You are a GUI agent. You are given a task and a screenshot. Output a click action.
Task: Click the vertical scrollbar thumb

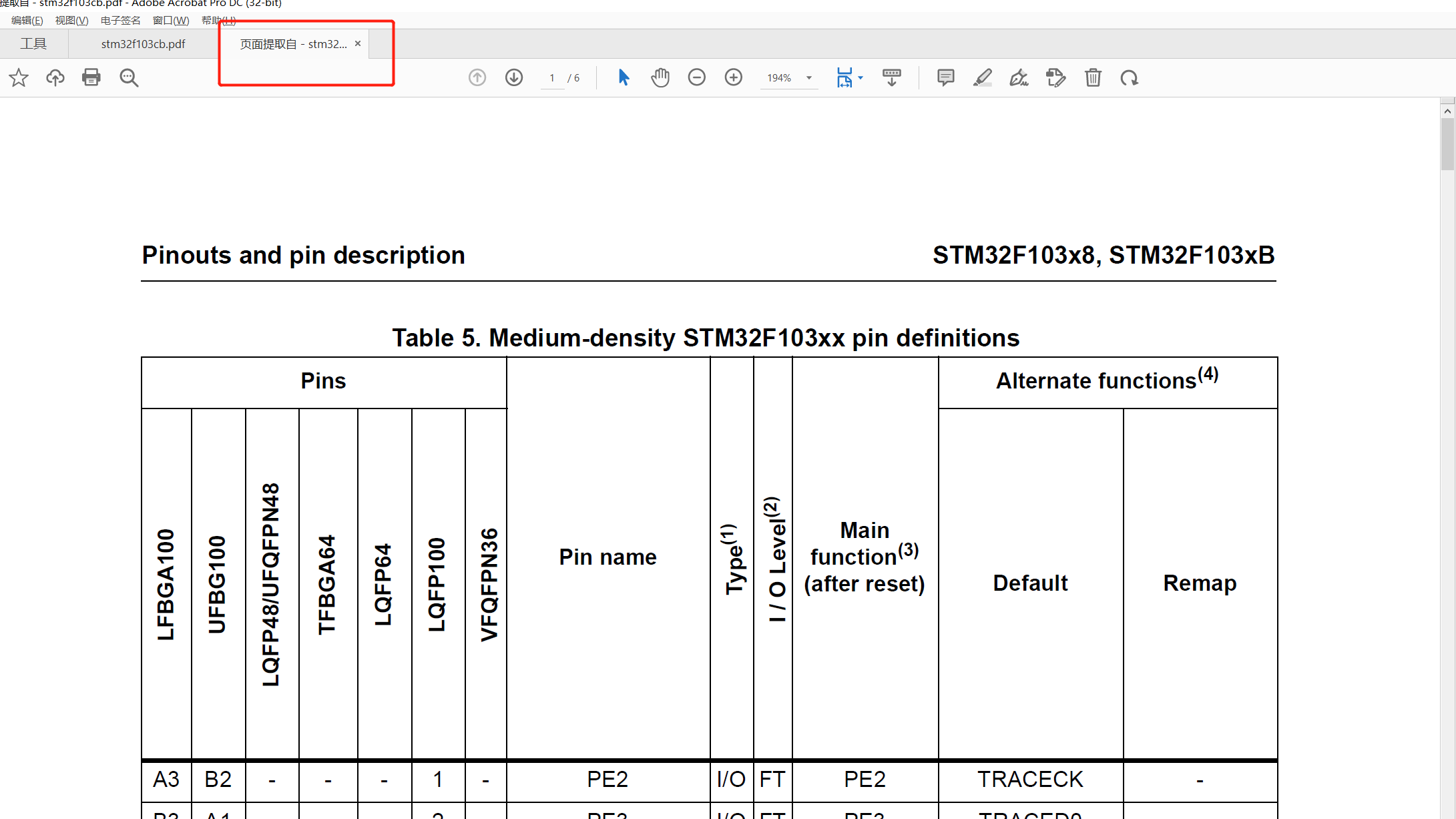tap(1447, 145)
